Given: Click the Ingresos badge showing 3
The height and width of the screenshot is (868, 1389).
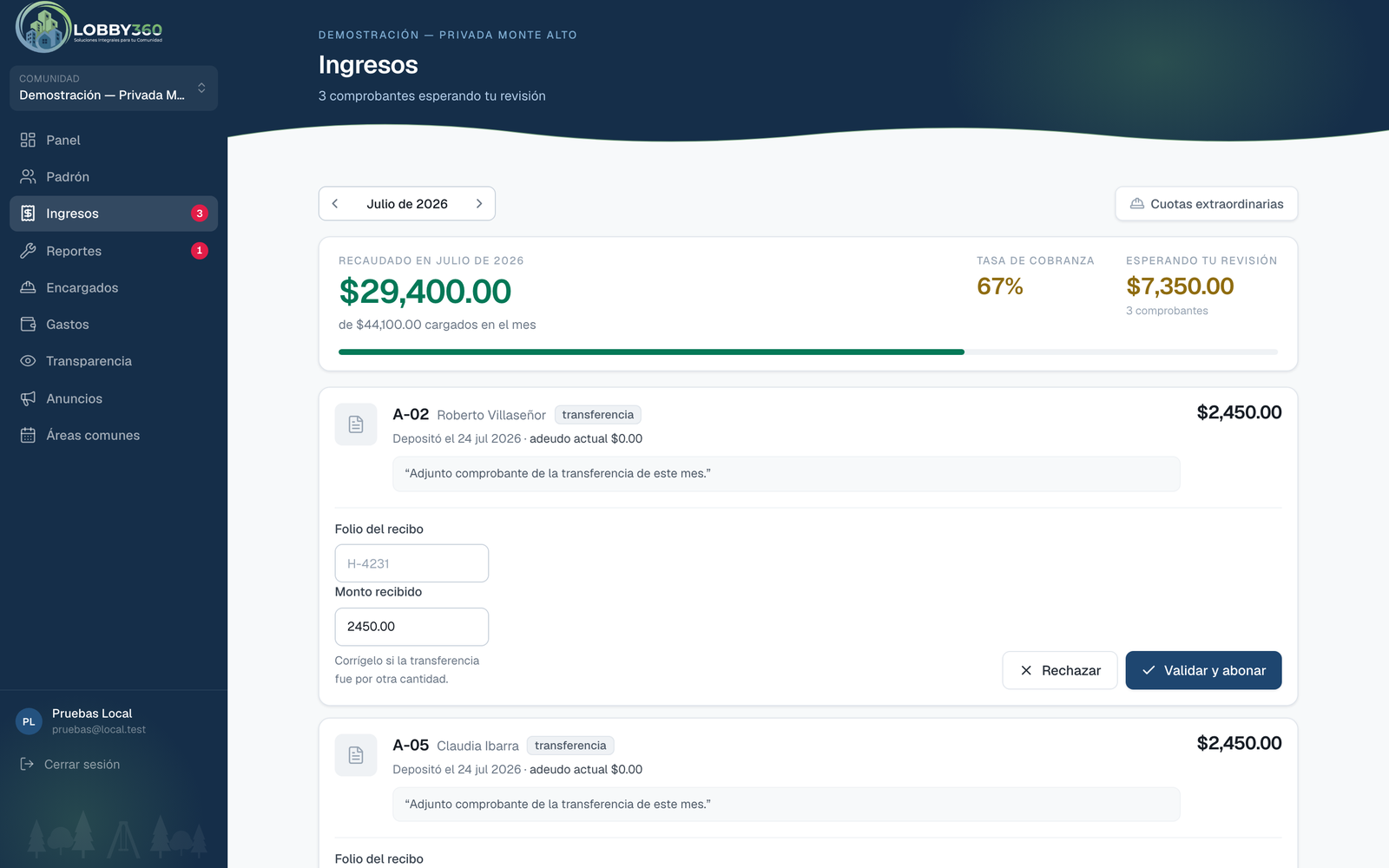Looking at the screenshot, I should click(200, 214).
